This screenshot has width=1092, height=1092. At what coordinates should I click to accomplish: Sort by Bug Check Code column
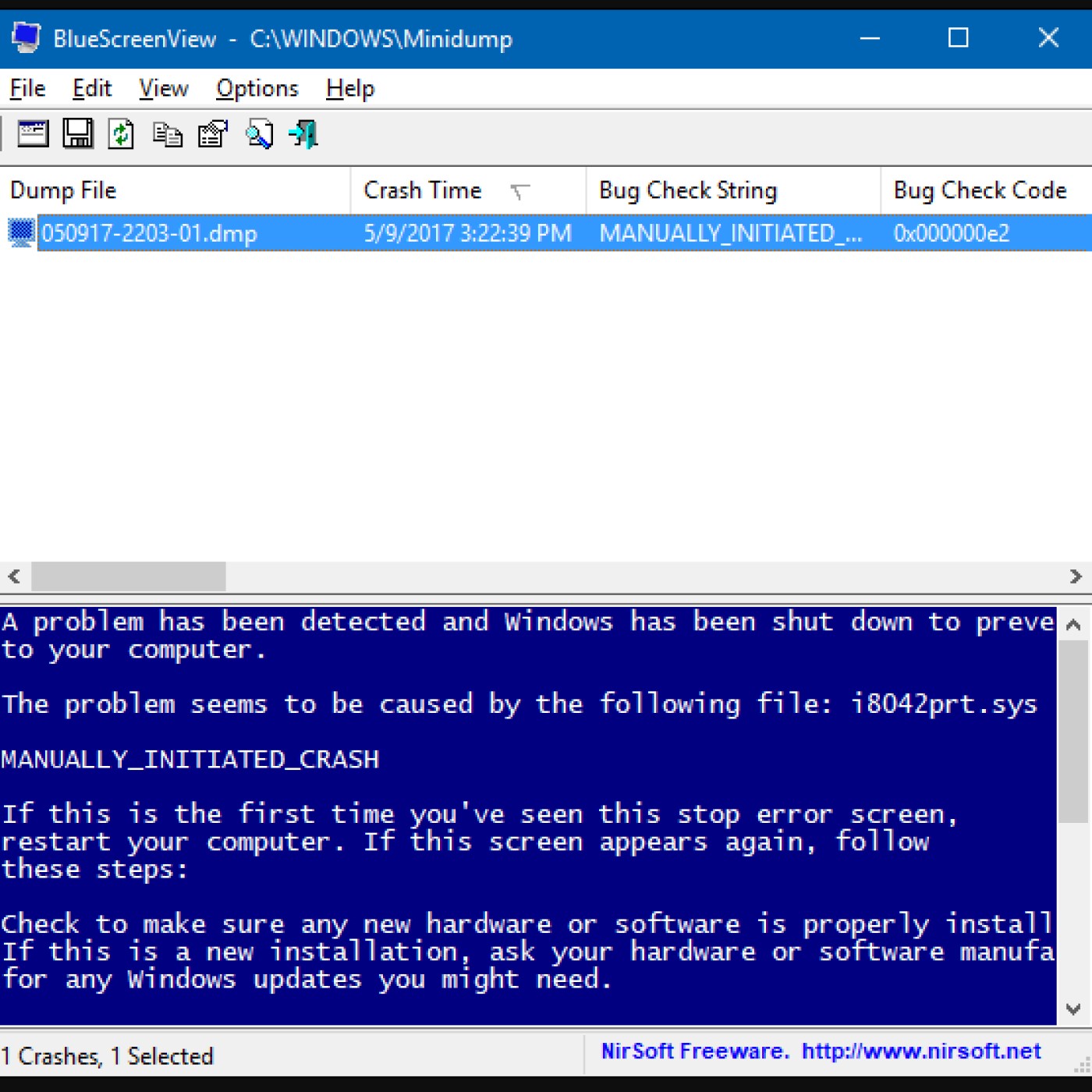986,190
